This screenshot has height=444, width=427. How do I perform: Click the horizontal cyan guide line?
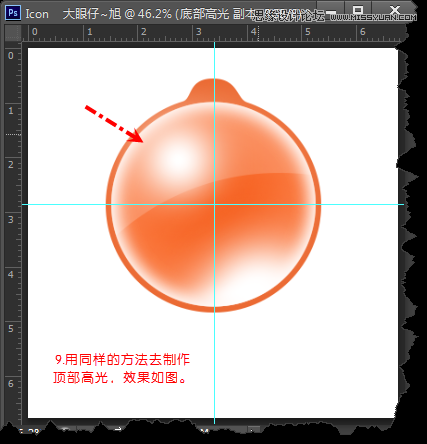tap(213, 204)
